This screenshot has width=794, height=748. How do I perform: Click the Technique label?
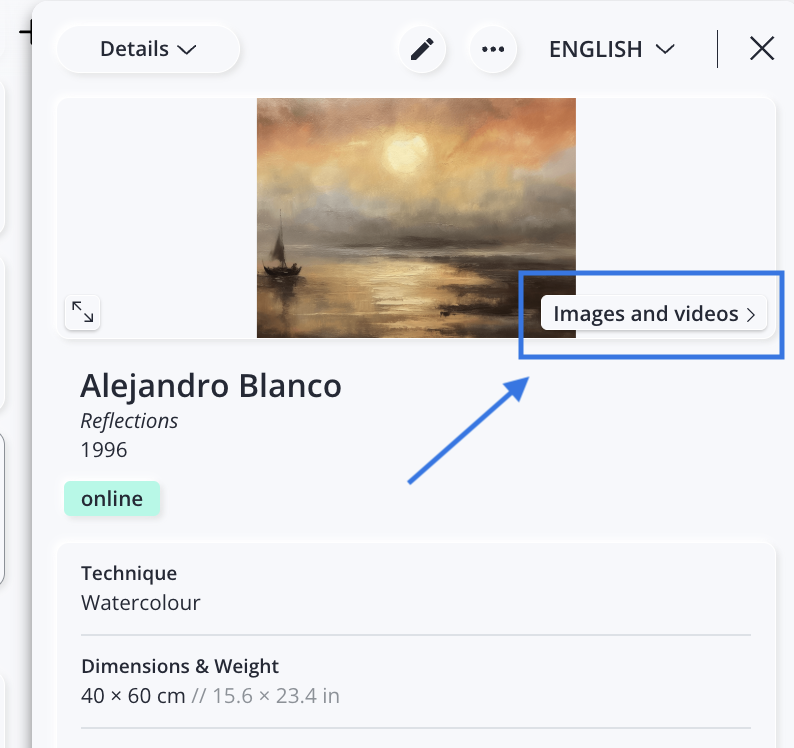point(129,573)
